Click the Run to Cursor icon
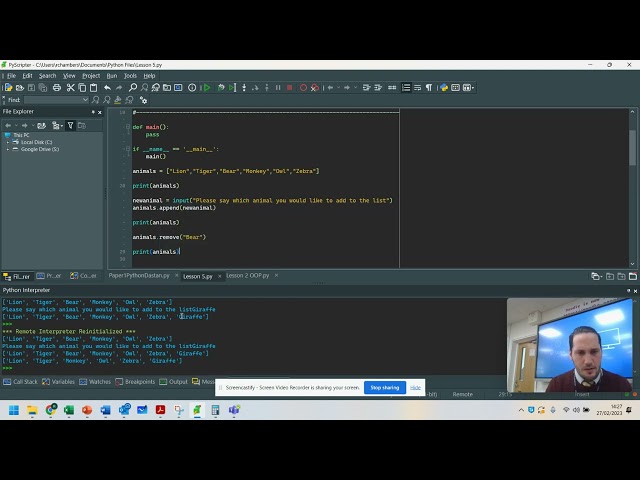The image size is (640, 480). [232, 88]
